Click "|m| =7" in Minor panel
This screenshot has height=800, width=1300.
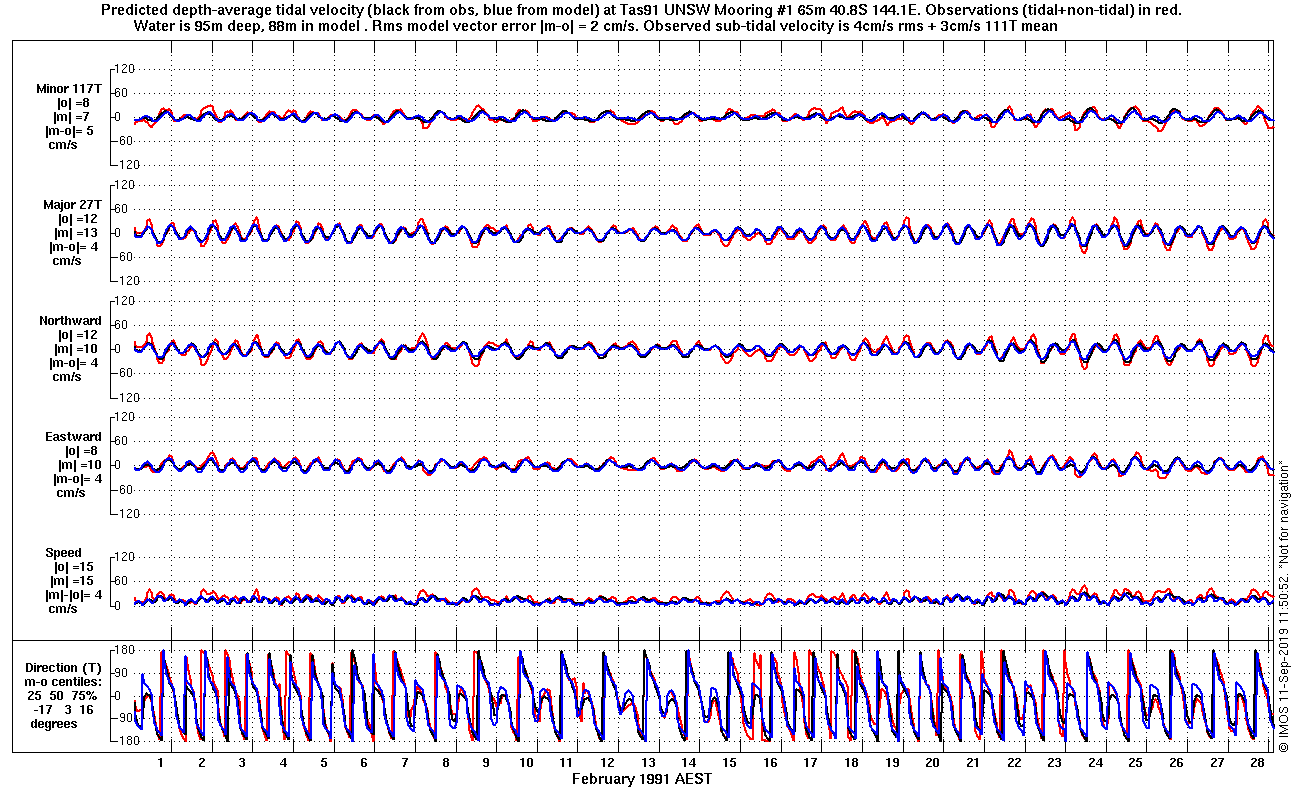click(73, 117)
